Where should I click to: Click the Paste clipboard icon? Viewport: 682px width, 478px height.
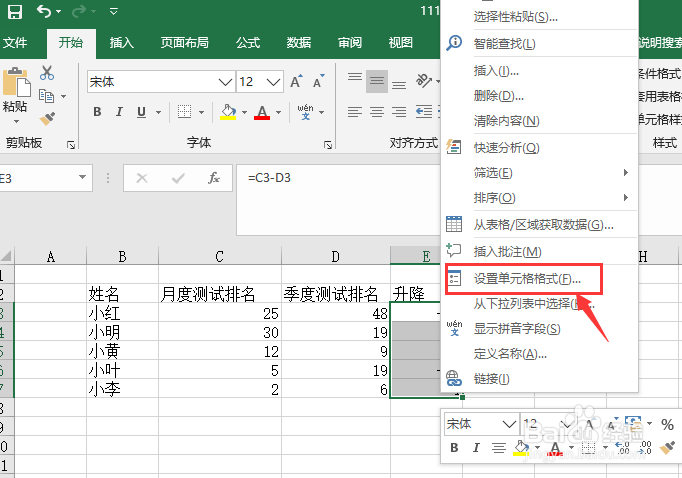16,82
